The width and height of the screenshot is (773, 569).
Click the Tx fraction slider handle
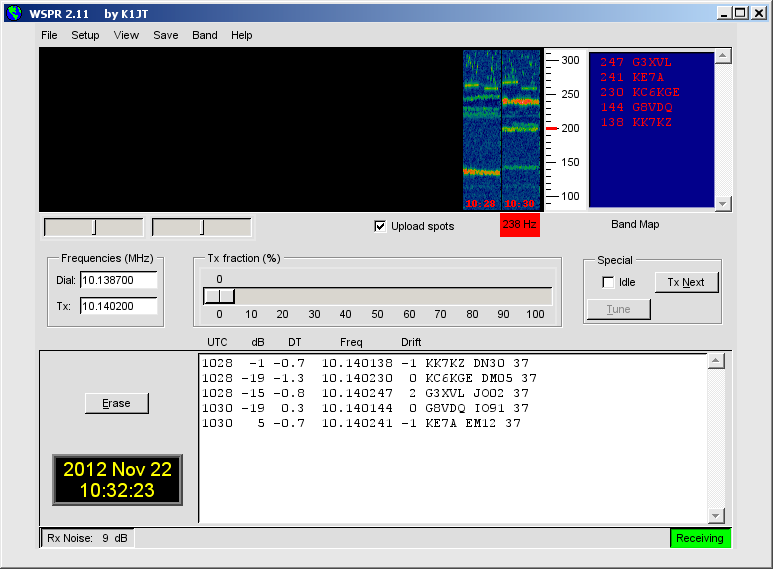(x=219, y=296)
